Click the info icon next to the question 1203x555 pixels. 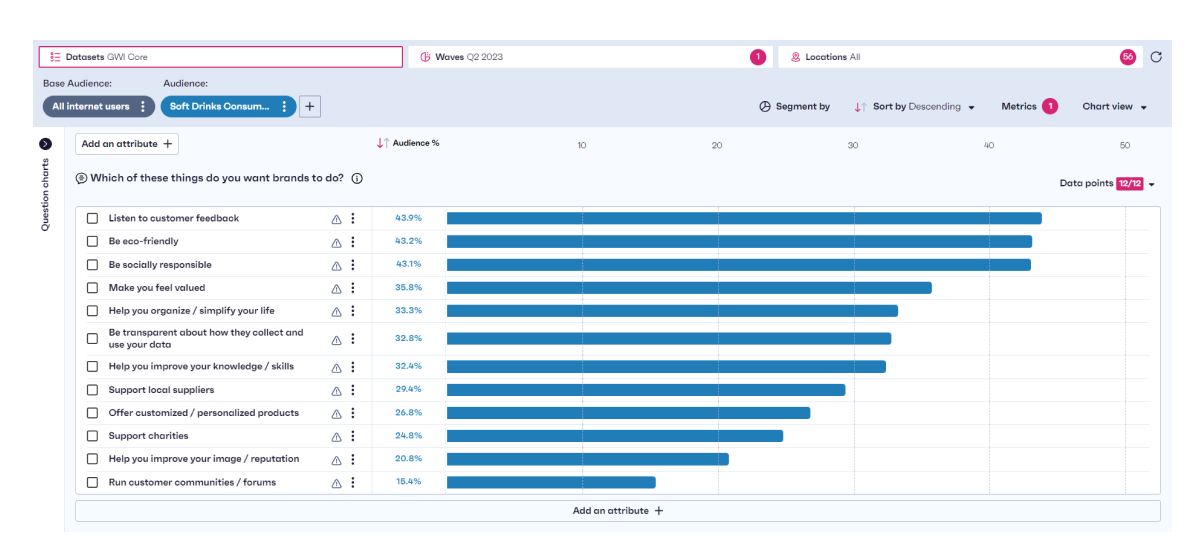[357, 179]
